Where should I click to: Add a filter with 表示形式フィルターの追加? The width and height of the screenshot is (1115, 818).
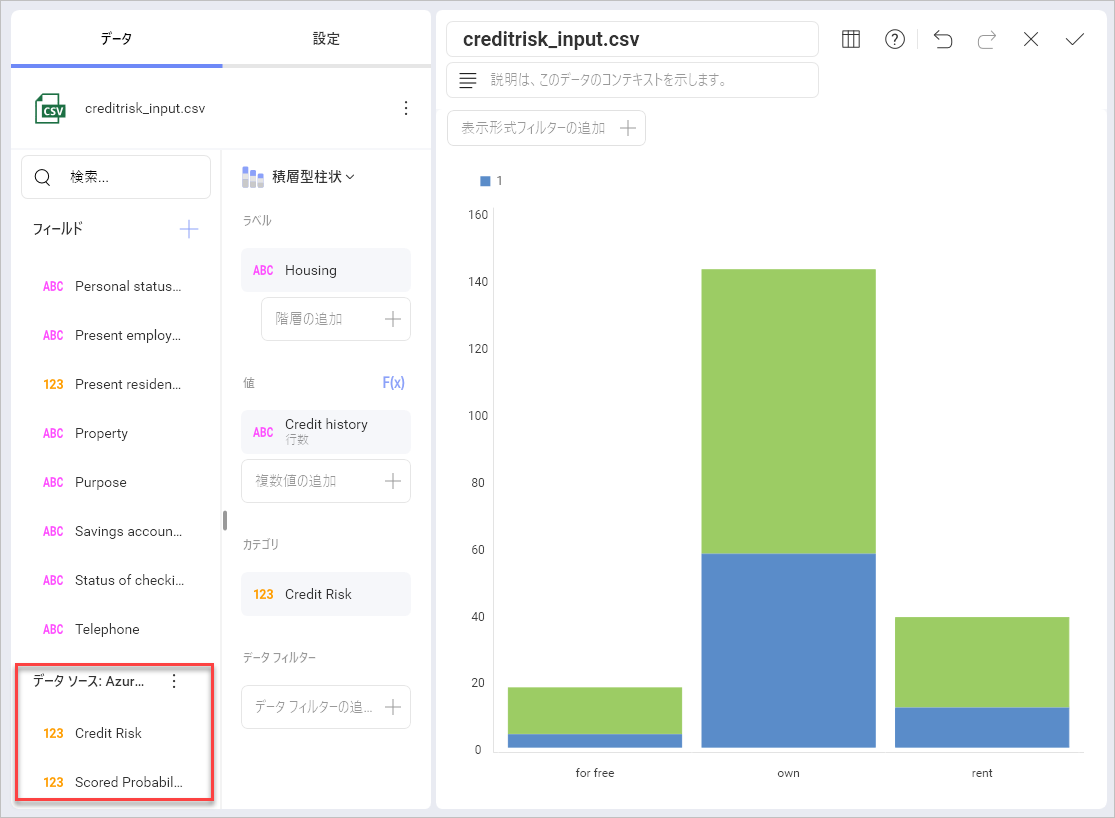[546, 128]
